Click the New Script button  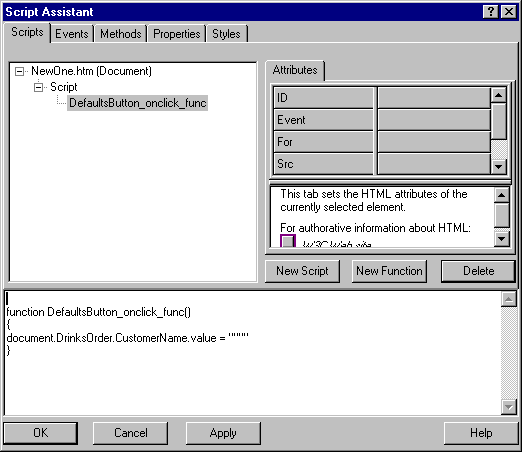coord(302,271)
